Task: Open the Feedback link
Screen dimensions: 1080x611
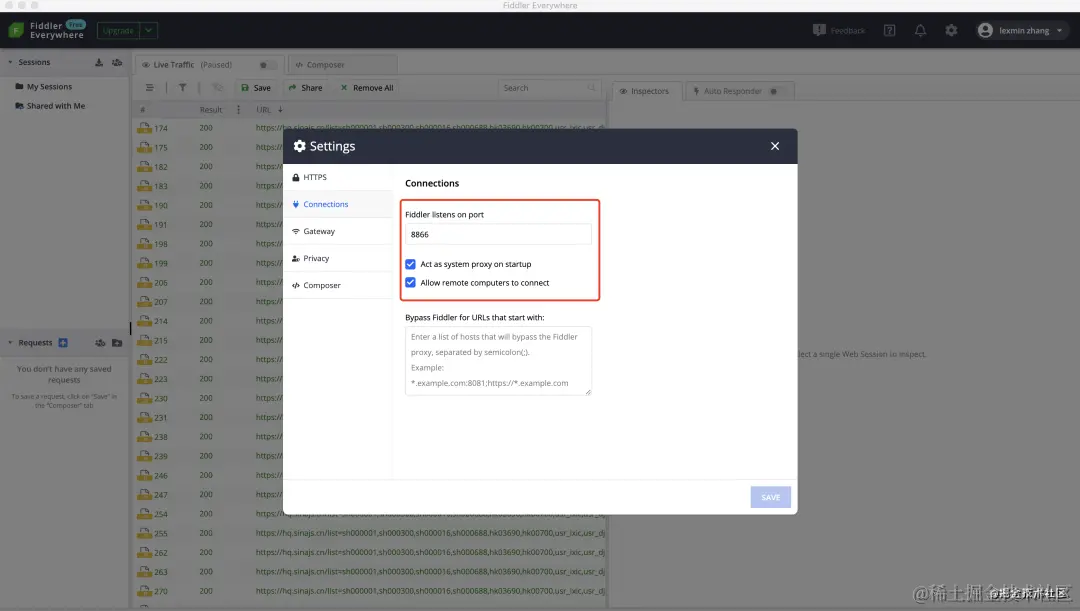Action: [x=839, y=30]
